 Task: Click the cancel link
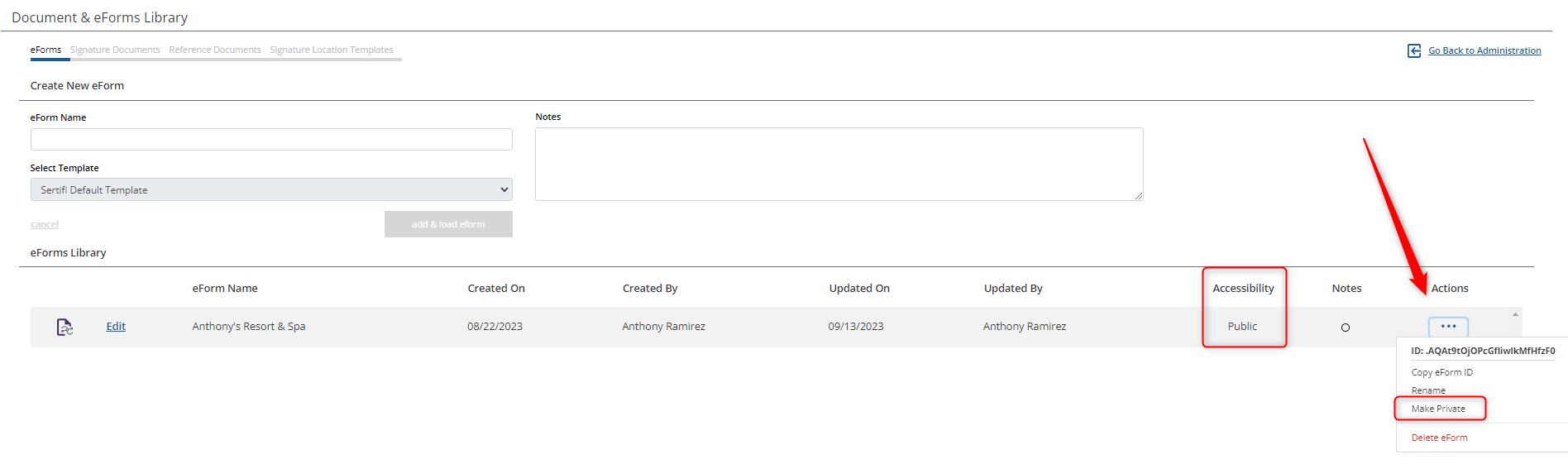click(45, 224)
